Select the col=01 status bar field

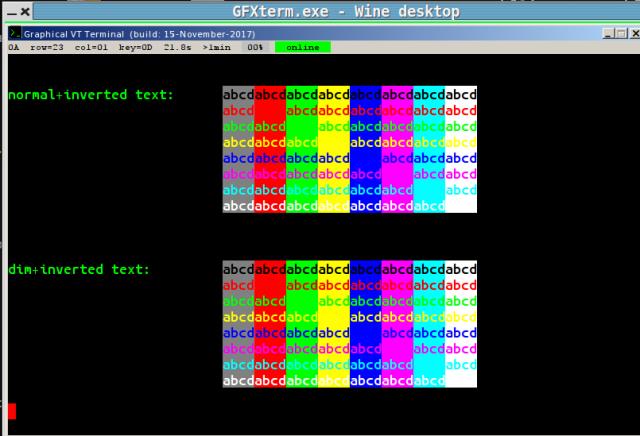coord(89,47)
